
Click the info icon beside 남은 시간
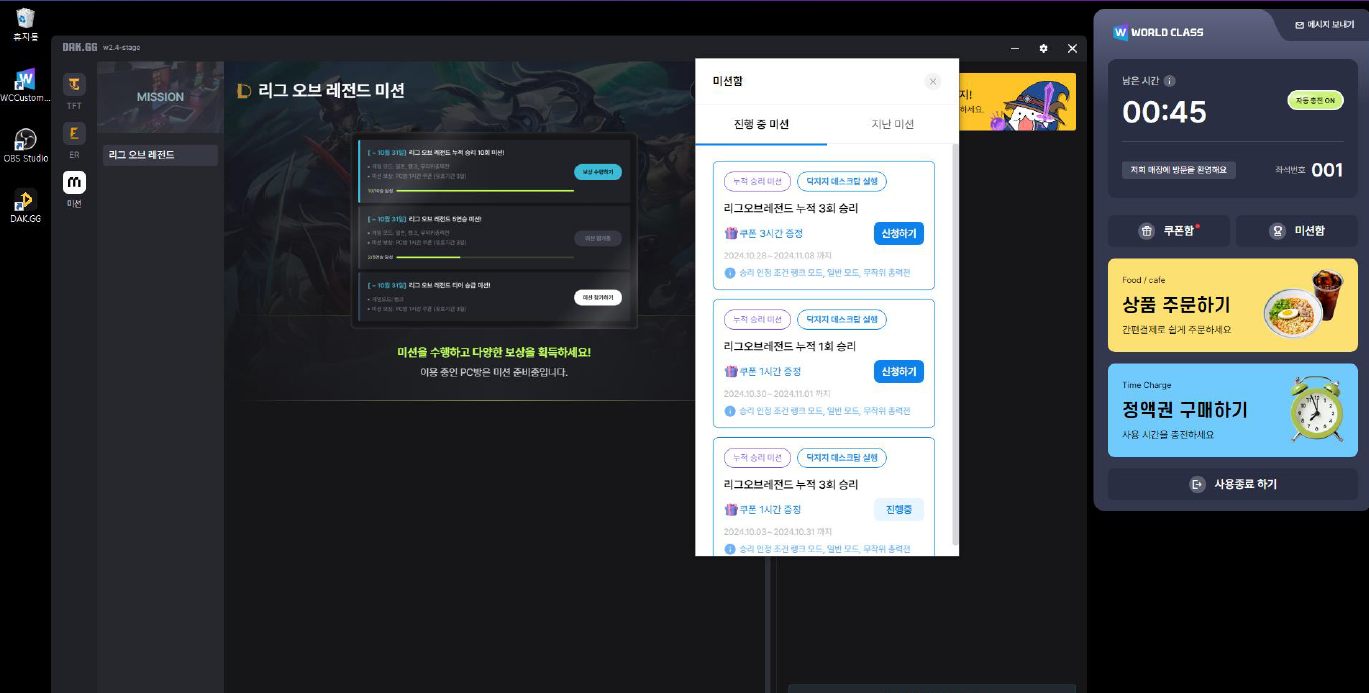[1170, 81]
